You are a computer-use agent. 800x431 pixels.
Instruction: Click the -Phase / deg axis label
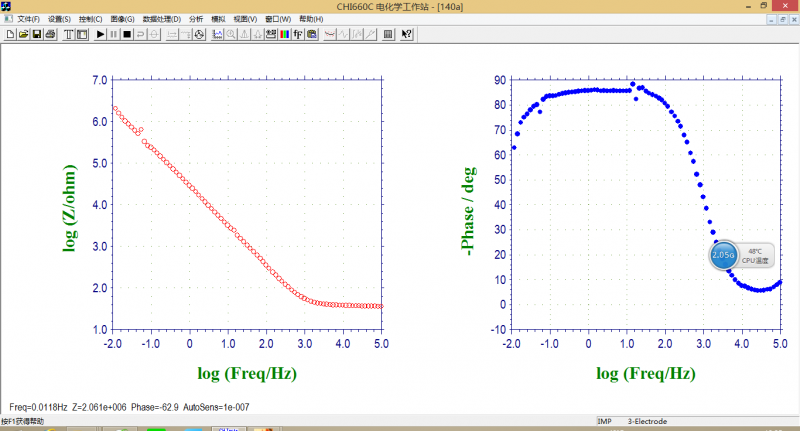(468, 211)
